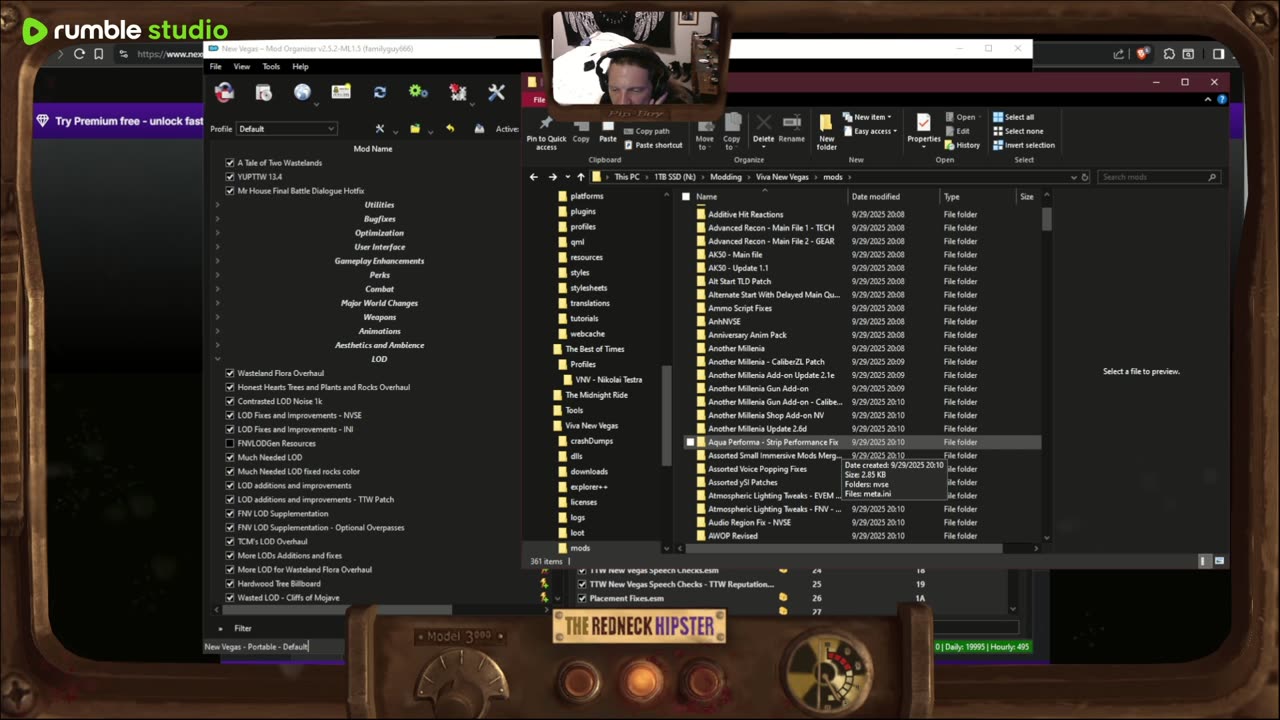Go forward with Explorer's forward arrow

(x=552, y=177)
